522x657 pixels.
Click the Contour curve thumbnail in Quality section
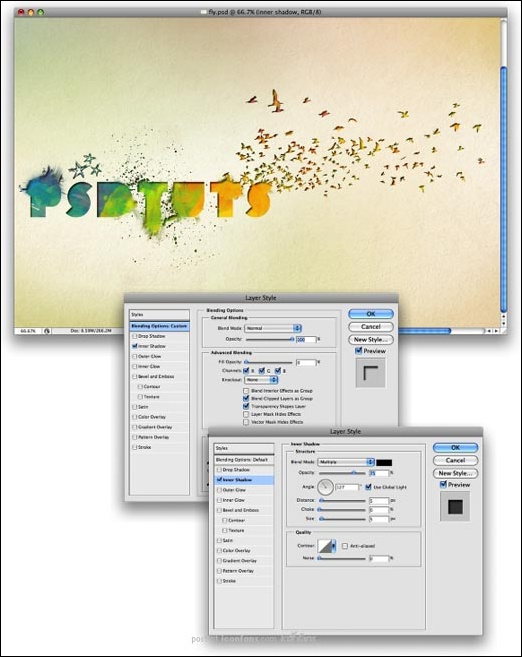pyautogui.click(x=325, y=546)
